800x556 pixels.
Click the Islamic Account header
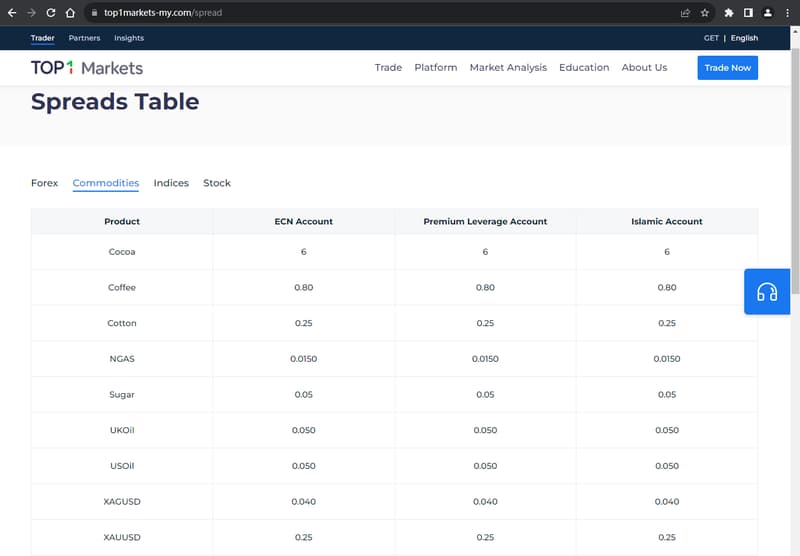click(667, 221)
